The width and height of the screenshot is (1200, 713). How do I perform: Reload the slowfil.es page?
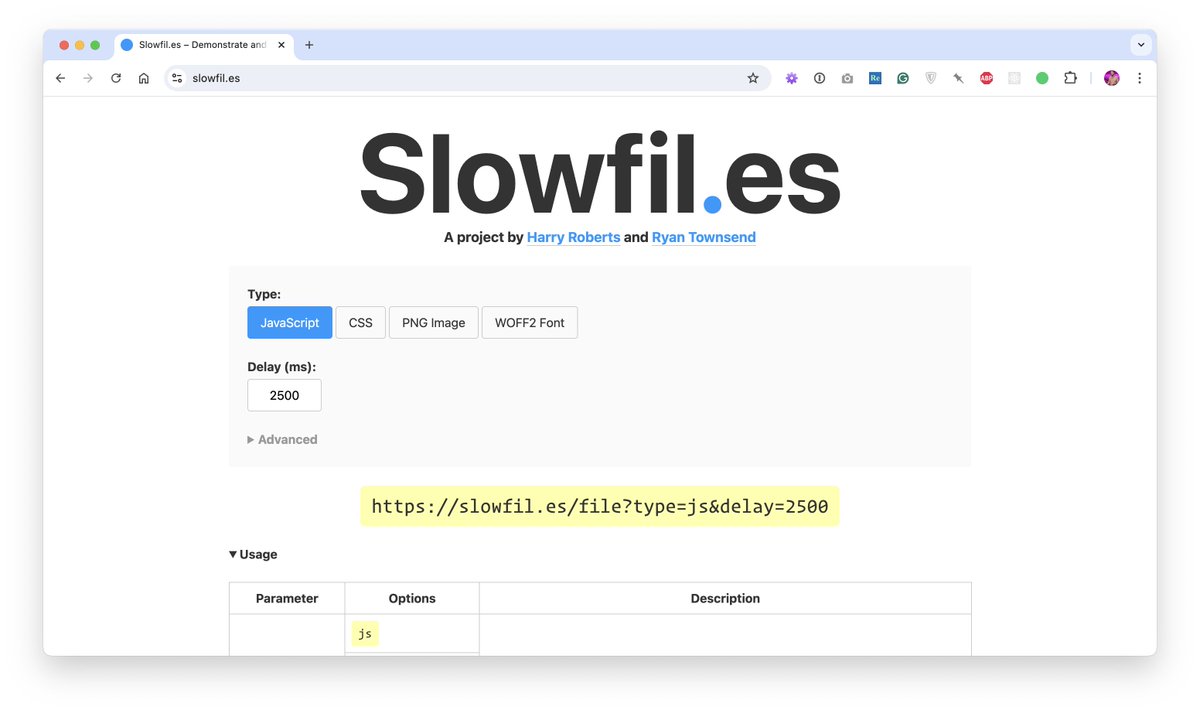[116, 78]
